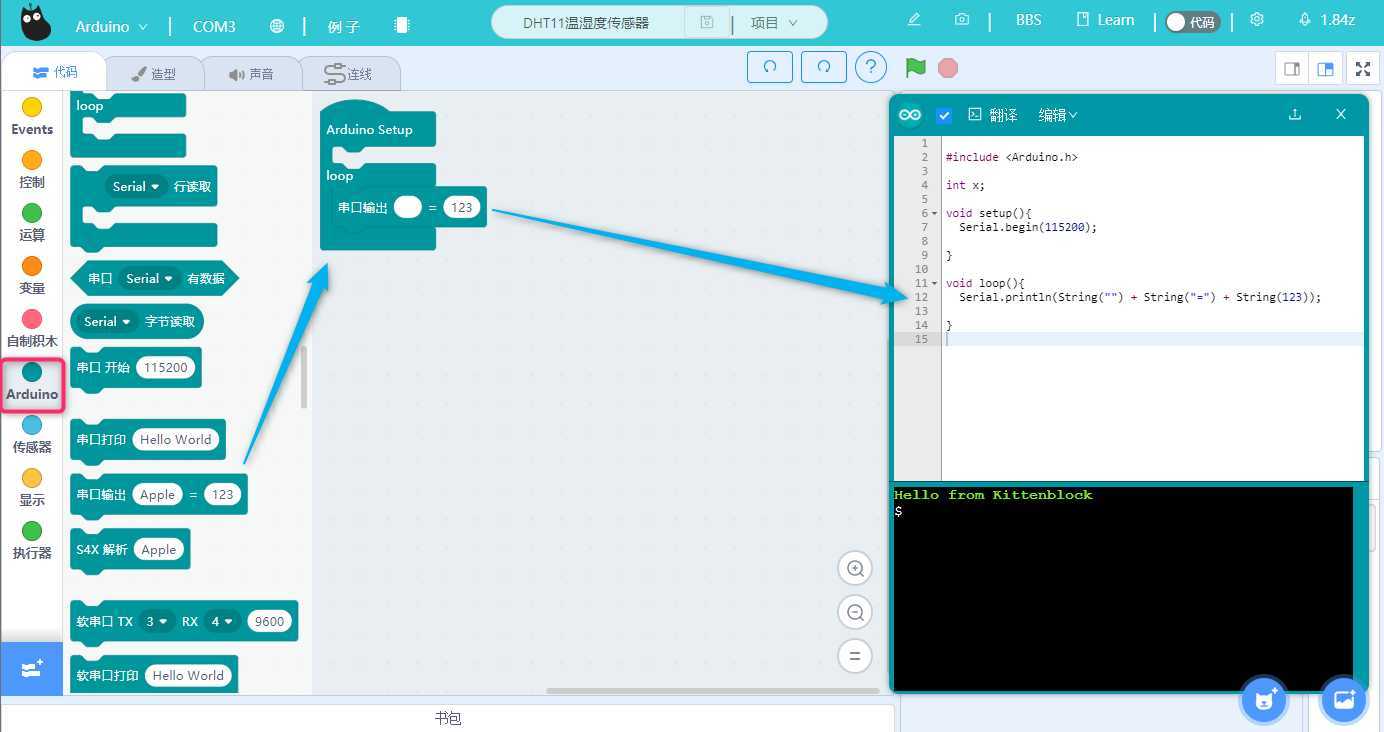Click the Arduino infinity logo in code panel
1384x732 pixels.
tap(910, 115)
